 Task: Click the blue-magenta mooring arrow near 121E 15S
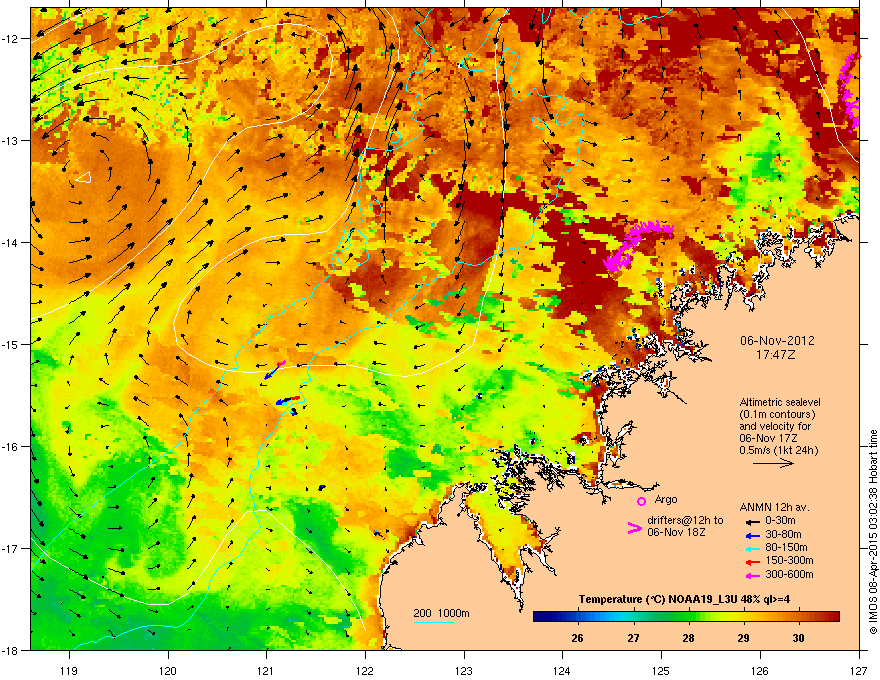pyautogui.click(x=274, y=370)
